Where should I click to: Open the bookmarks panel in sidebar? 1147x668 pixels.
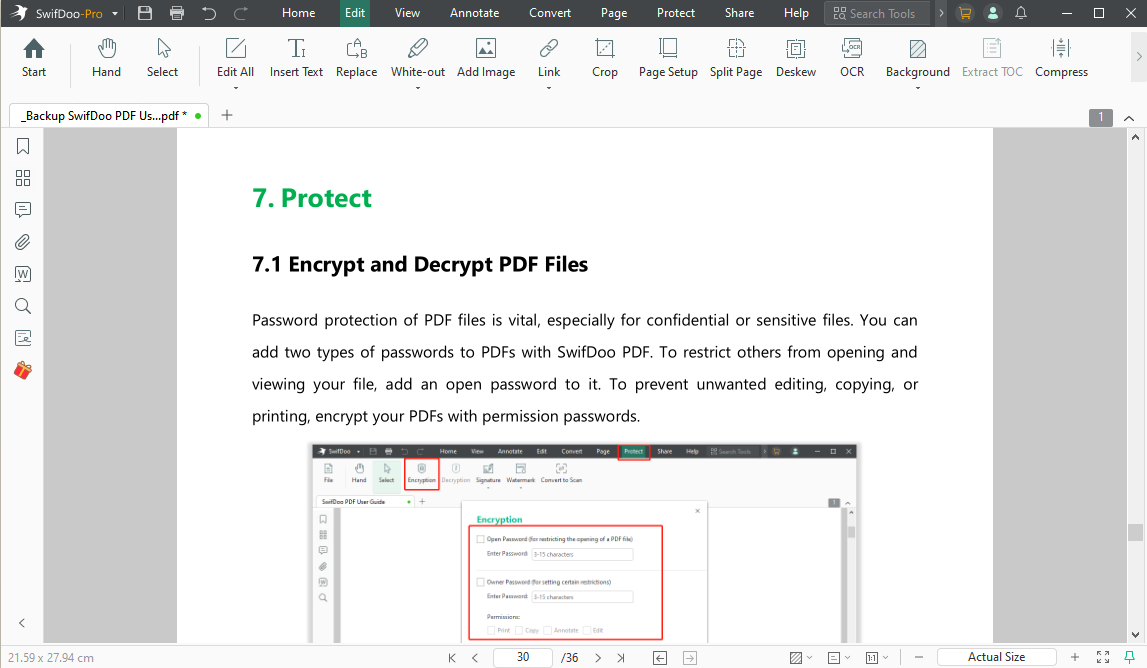[23, 146]
